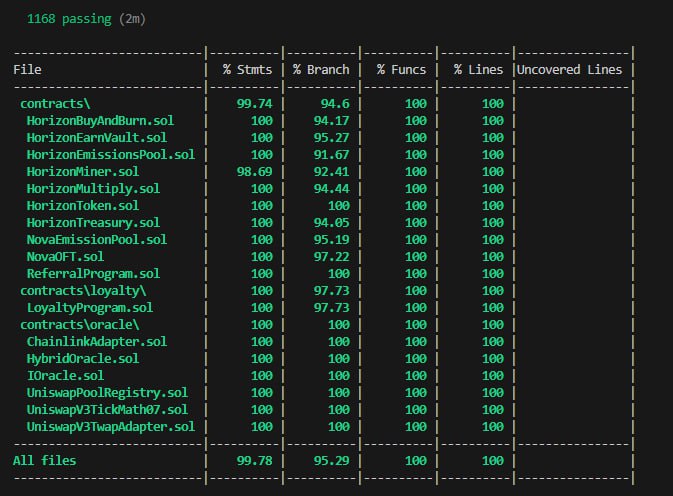Click the 94.17 branch value for HorizonBuyAndBurn.sol
Viewport: 673px width, 496px height.
[x=331, y=121]
